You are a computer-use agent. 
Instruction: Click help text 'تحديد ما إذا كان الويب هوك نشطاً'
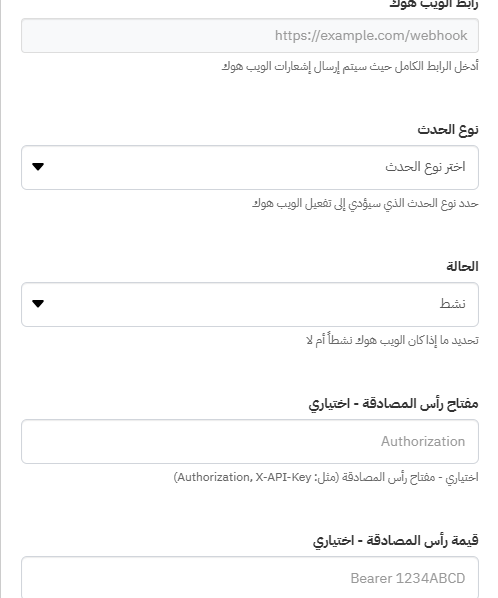coord(392,340)
